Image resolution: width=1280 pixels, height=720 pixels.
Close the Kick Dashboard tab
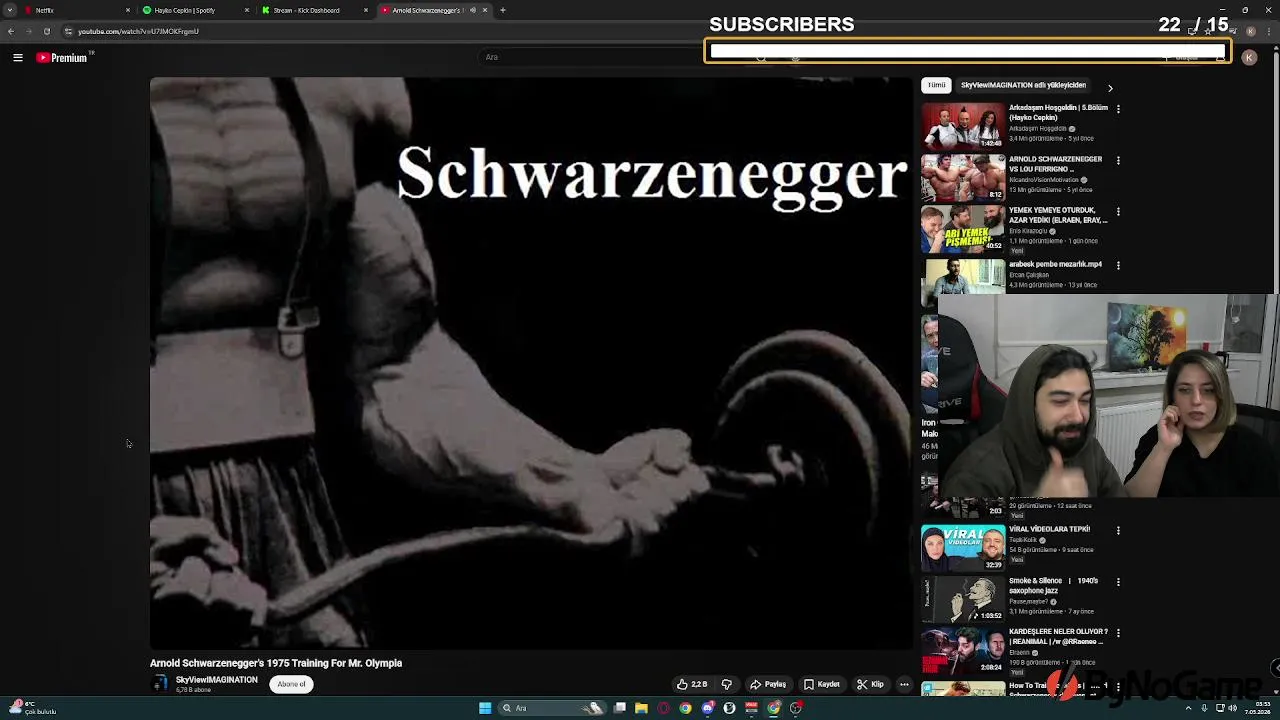pyautogui.click(x=366, y=10)
